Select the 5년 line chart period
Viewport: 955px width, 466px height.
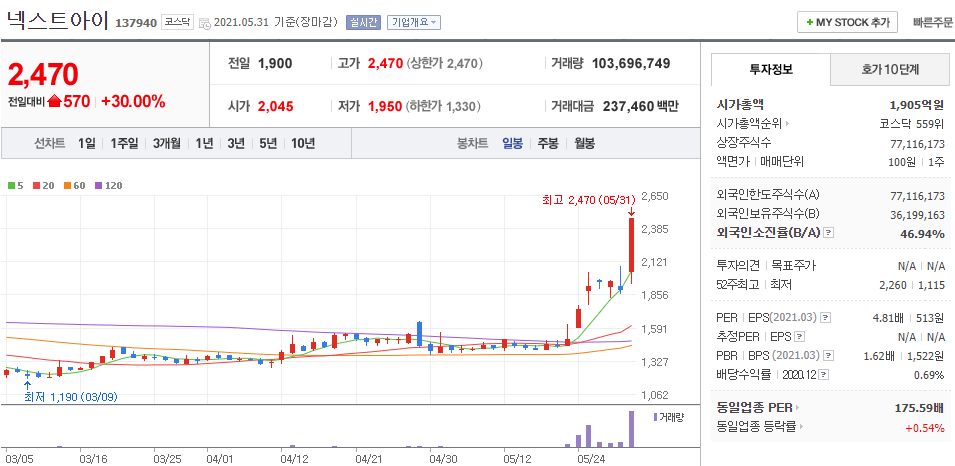(267, 144)
